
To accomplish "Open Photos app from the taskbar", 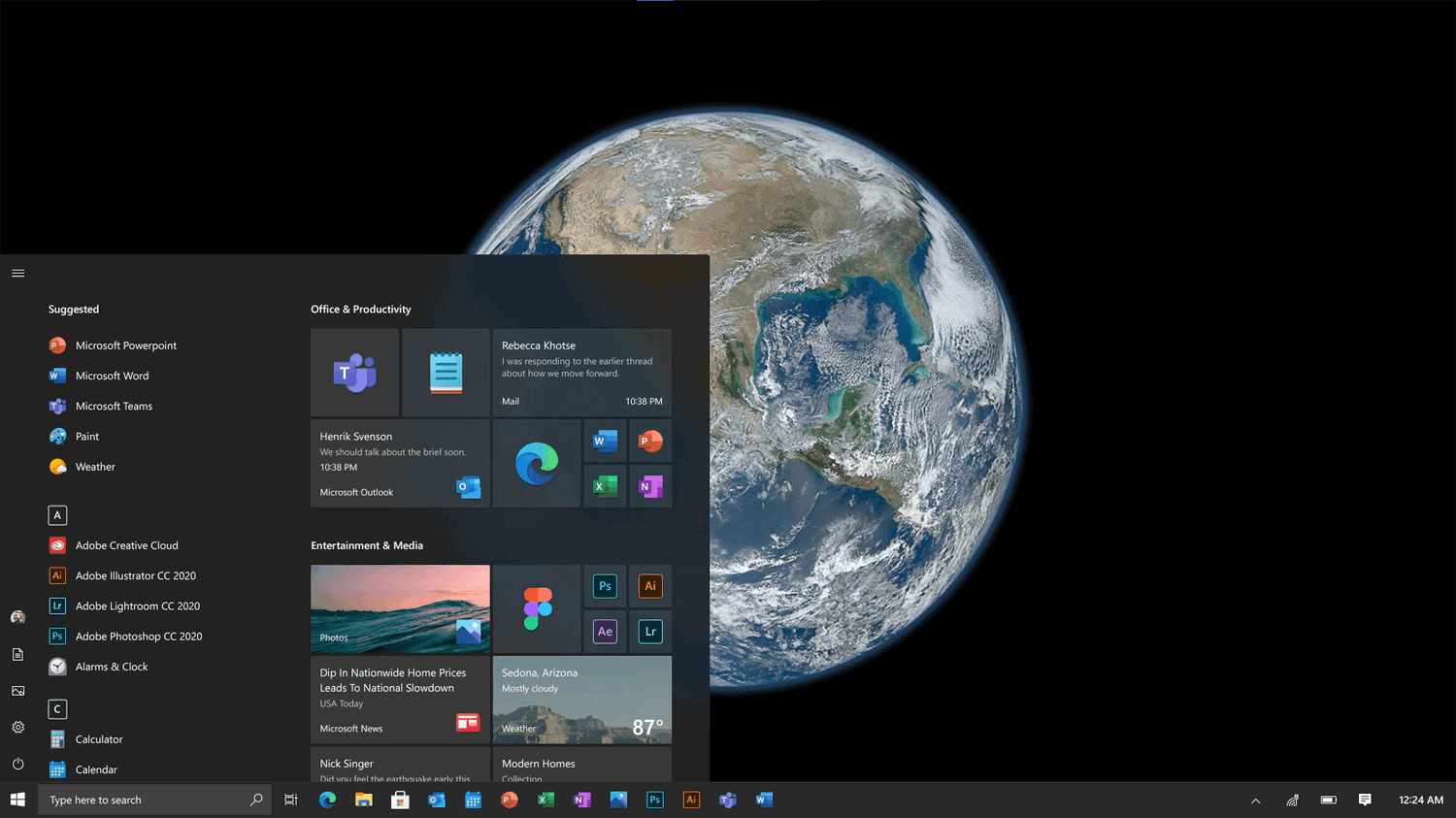I will tap(618, 800).
